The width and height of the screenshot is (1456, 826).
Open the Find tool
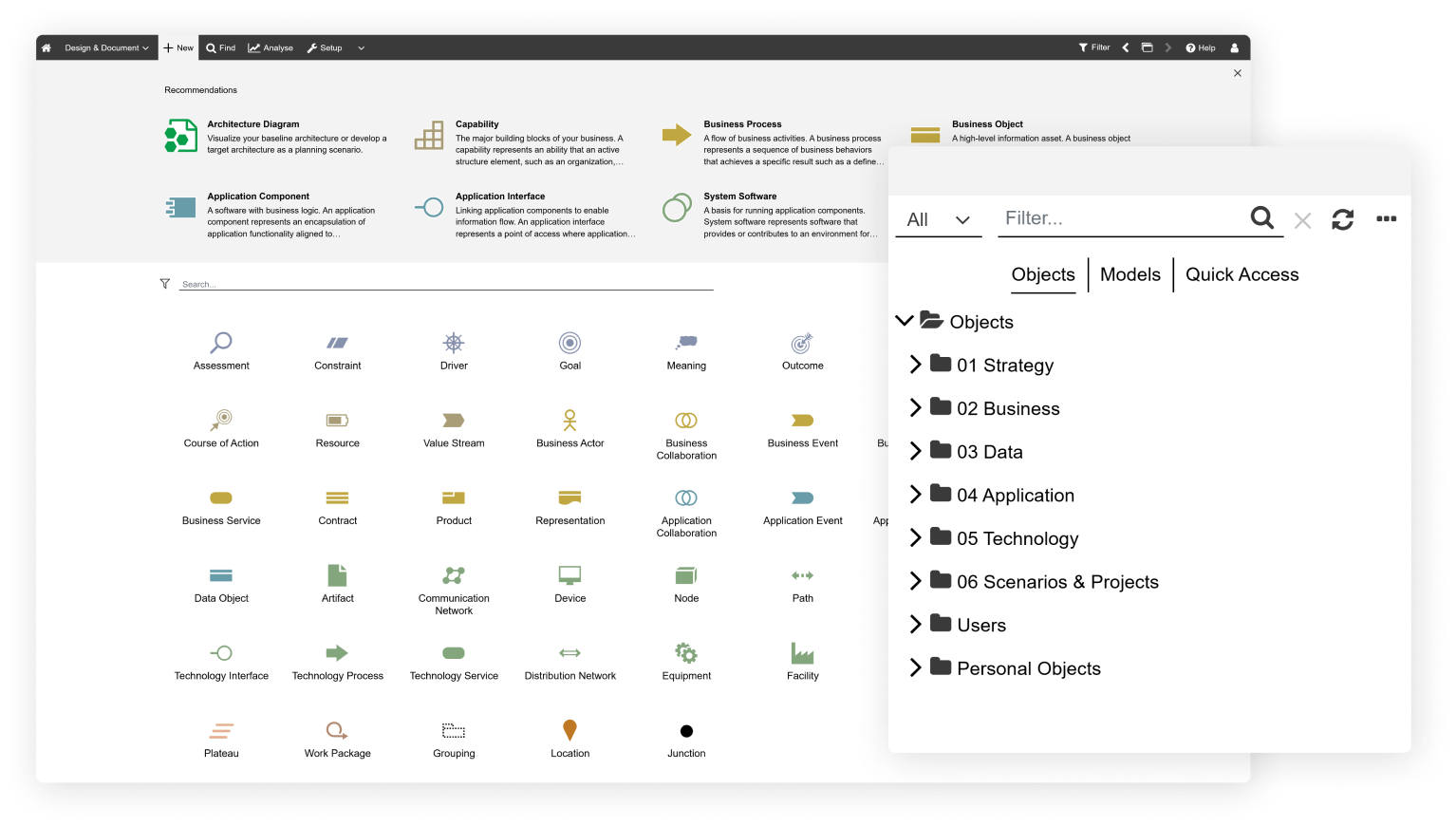(x=220, y=47)
